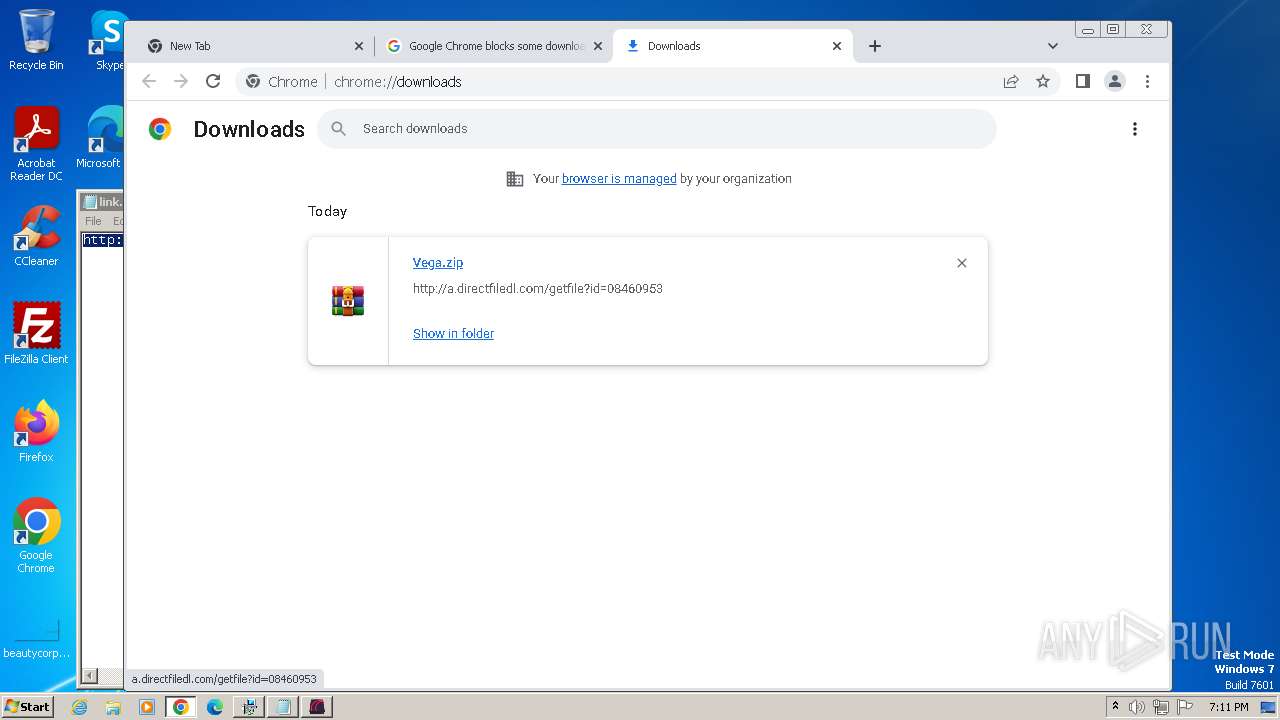Image resolution: width=1280 pixels, height=720 pixels.
Task: Open Chrome's three-dot main menu
Action: click(1147, 81)
